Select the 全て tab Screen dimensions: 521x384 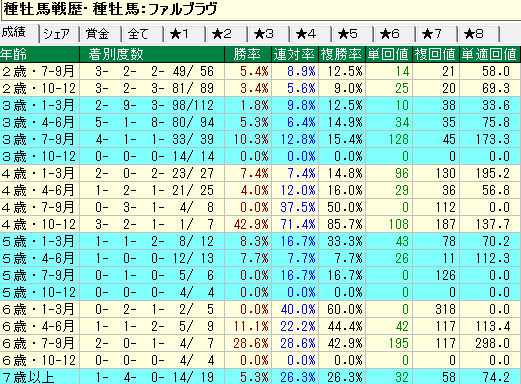(142, 34)
